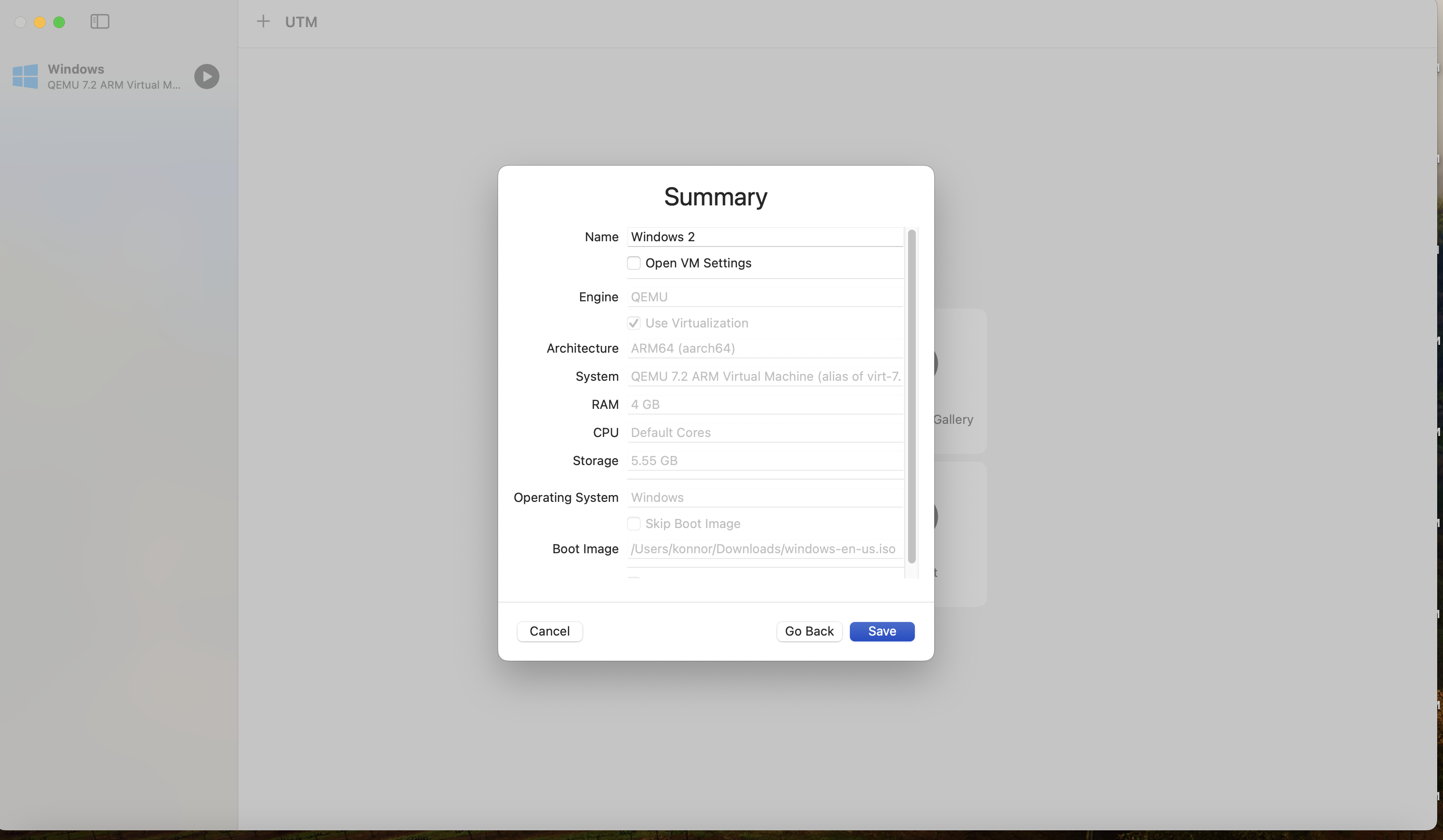Toggle the sidebar visibility icon
Image resolution: width=1443 pixels, height=840 pixels.
(100, 22)
